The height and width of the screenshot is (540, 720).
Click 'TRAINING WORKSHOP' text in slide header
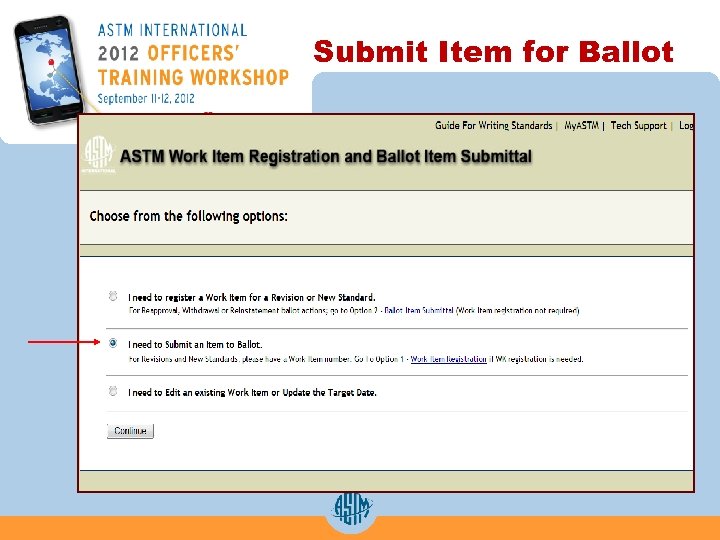coord(193,77)
